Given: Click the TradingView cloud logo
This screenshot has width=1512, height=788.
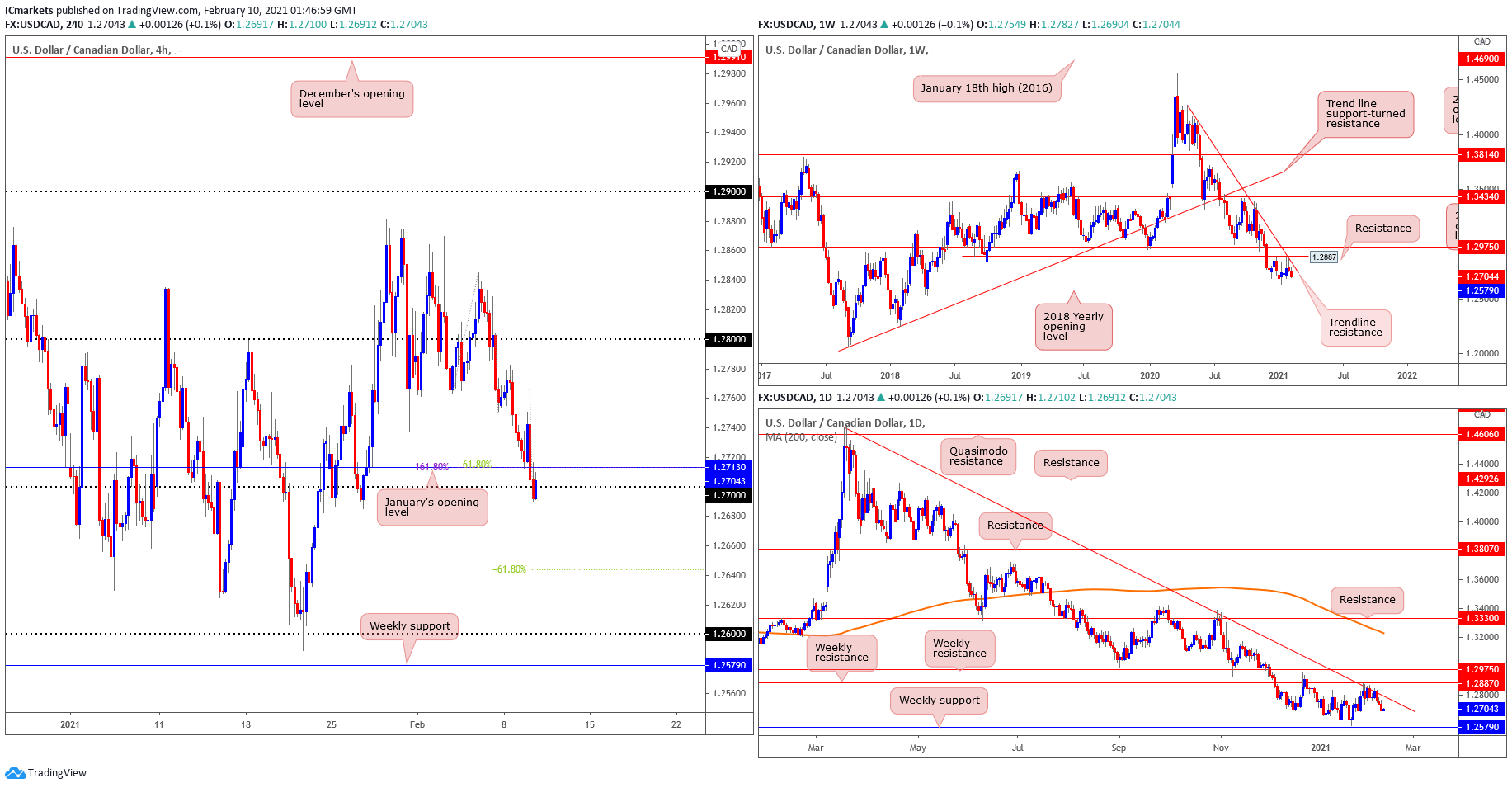Looking at the screenshot, I should click(x=15, y=773).
